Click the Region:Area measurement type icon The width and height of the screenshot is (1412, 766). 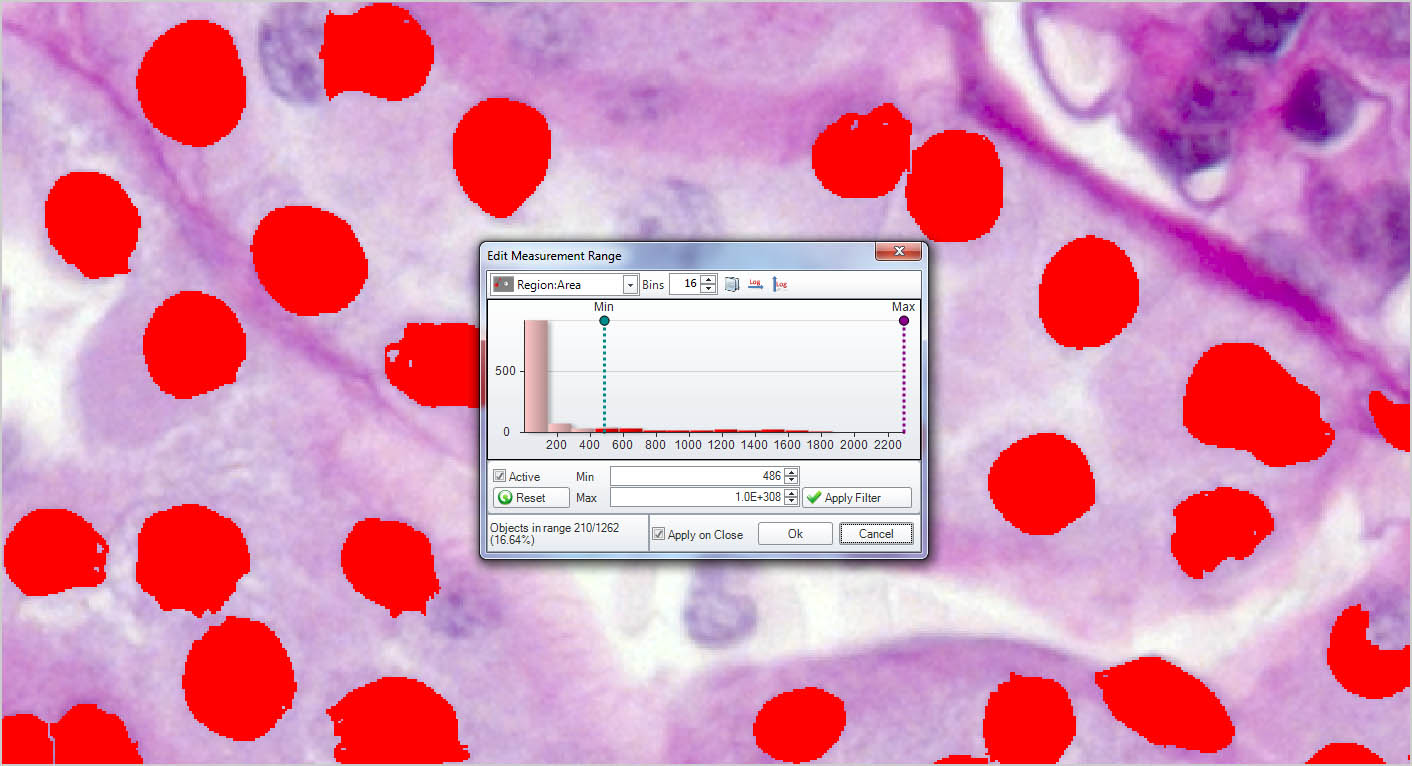pyautogui.click(x=502, y=285)
